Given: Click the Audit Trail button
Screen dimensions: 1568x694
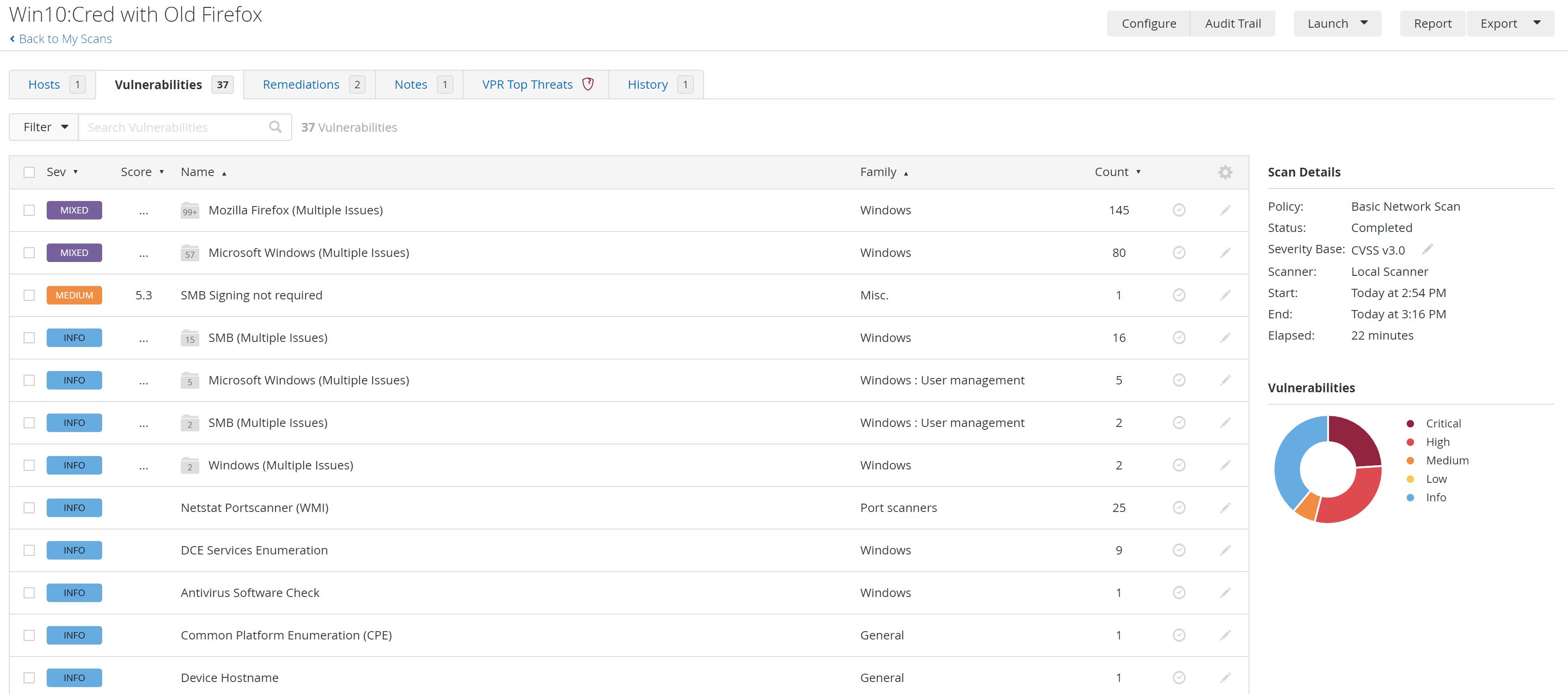Looking at the screenshot, I should tap(1232, 24).
